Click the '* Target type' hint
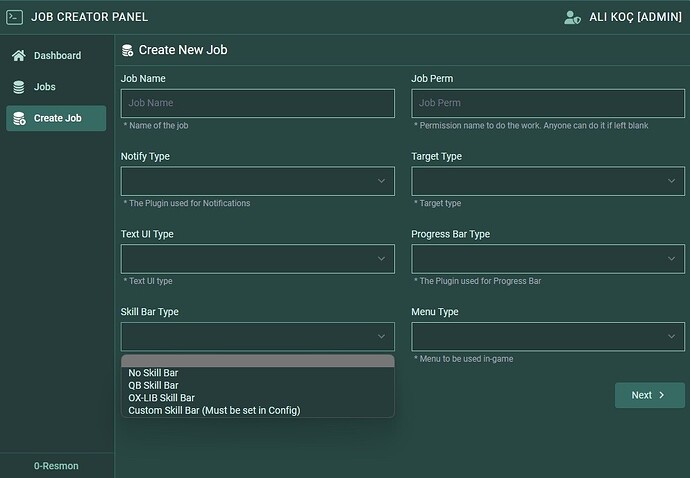Image resolution: width=690 pixels, height=478 pixels. point(438,203)
